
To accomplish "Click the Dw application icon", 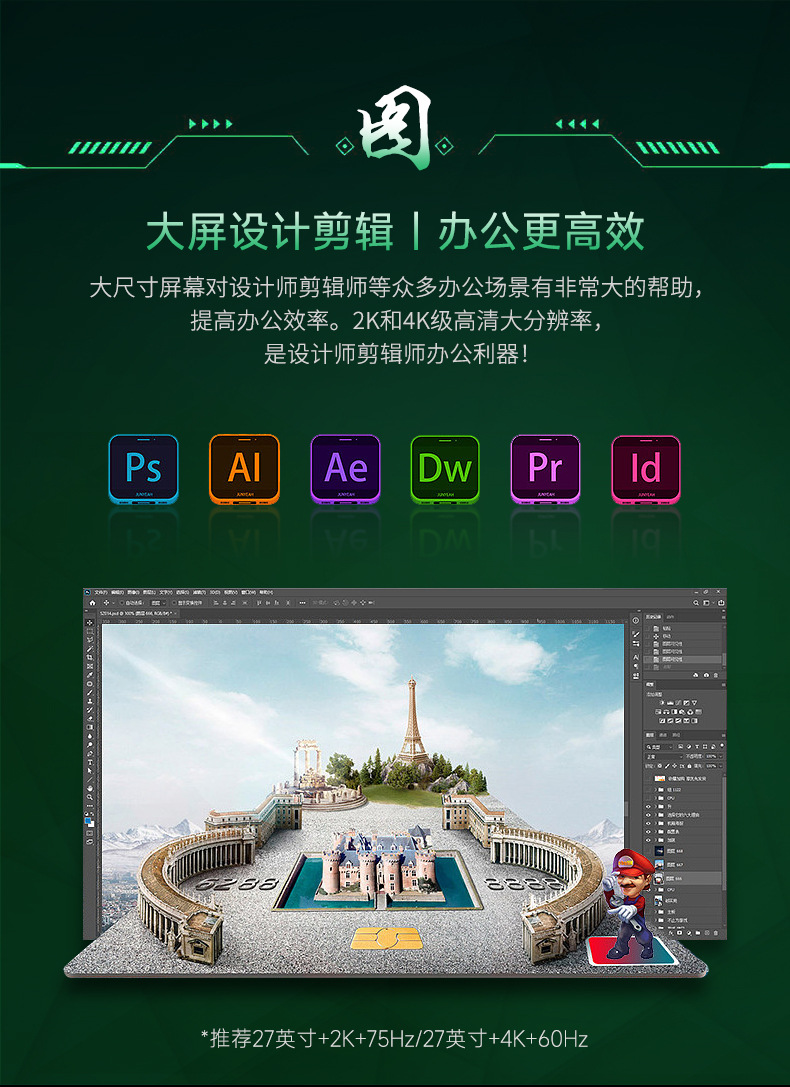I will click(445, 469).
